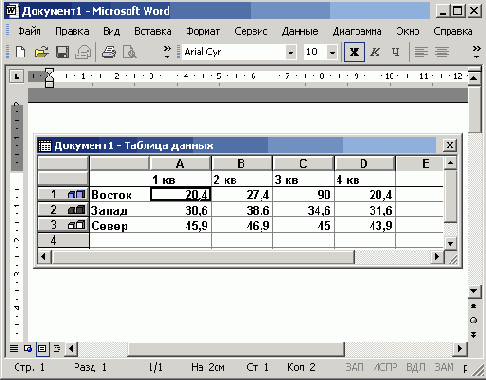Select column A header in datasheet
Image resolution: width=486 pixels, height=380 pixels.
[x=180, y=164]
